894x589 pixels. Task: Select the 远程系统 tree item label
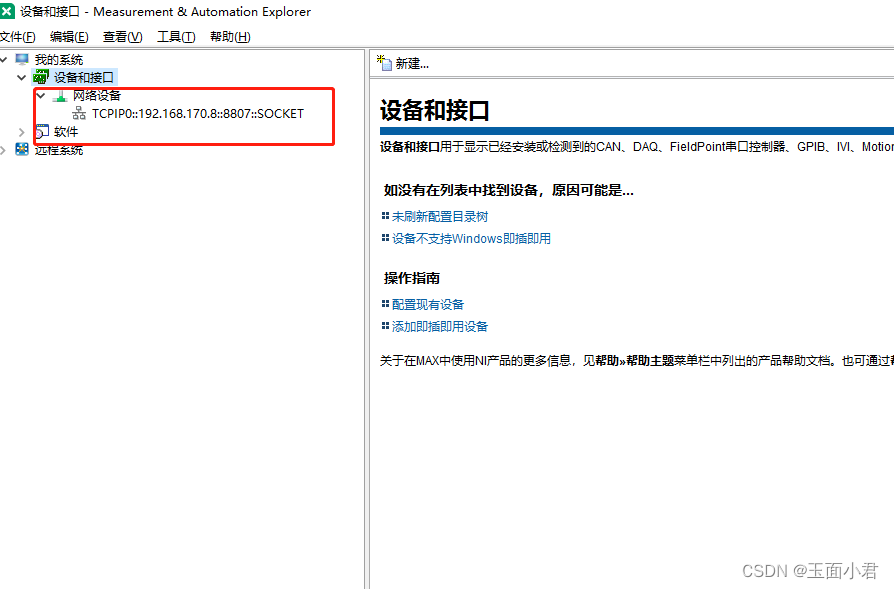point(59,150)
